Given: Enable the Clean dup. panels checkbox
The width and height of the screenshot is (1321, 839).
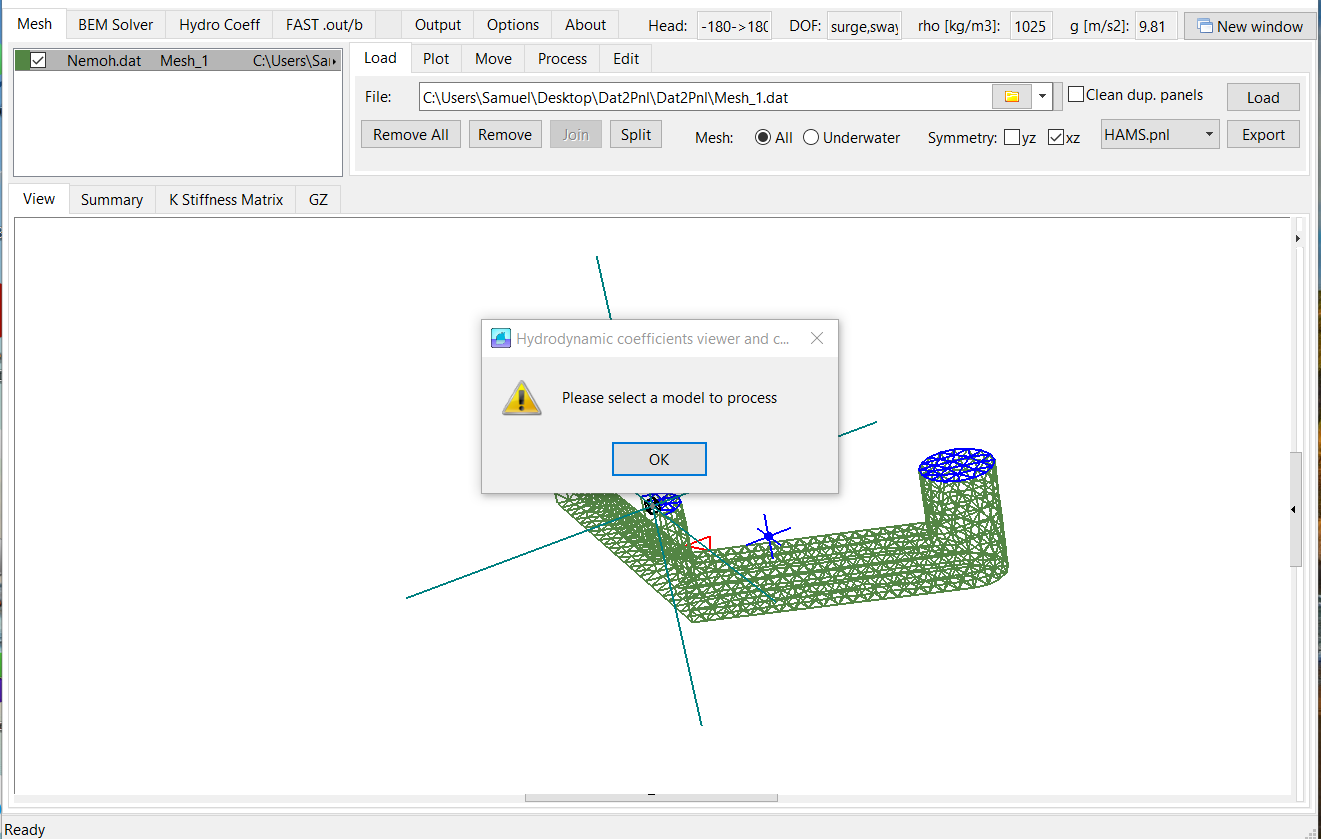Looking at the screenshot, I should (1076, 93).
